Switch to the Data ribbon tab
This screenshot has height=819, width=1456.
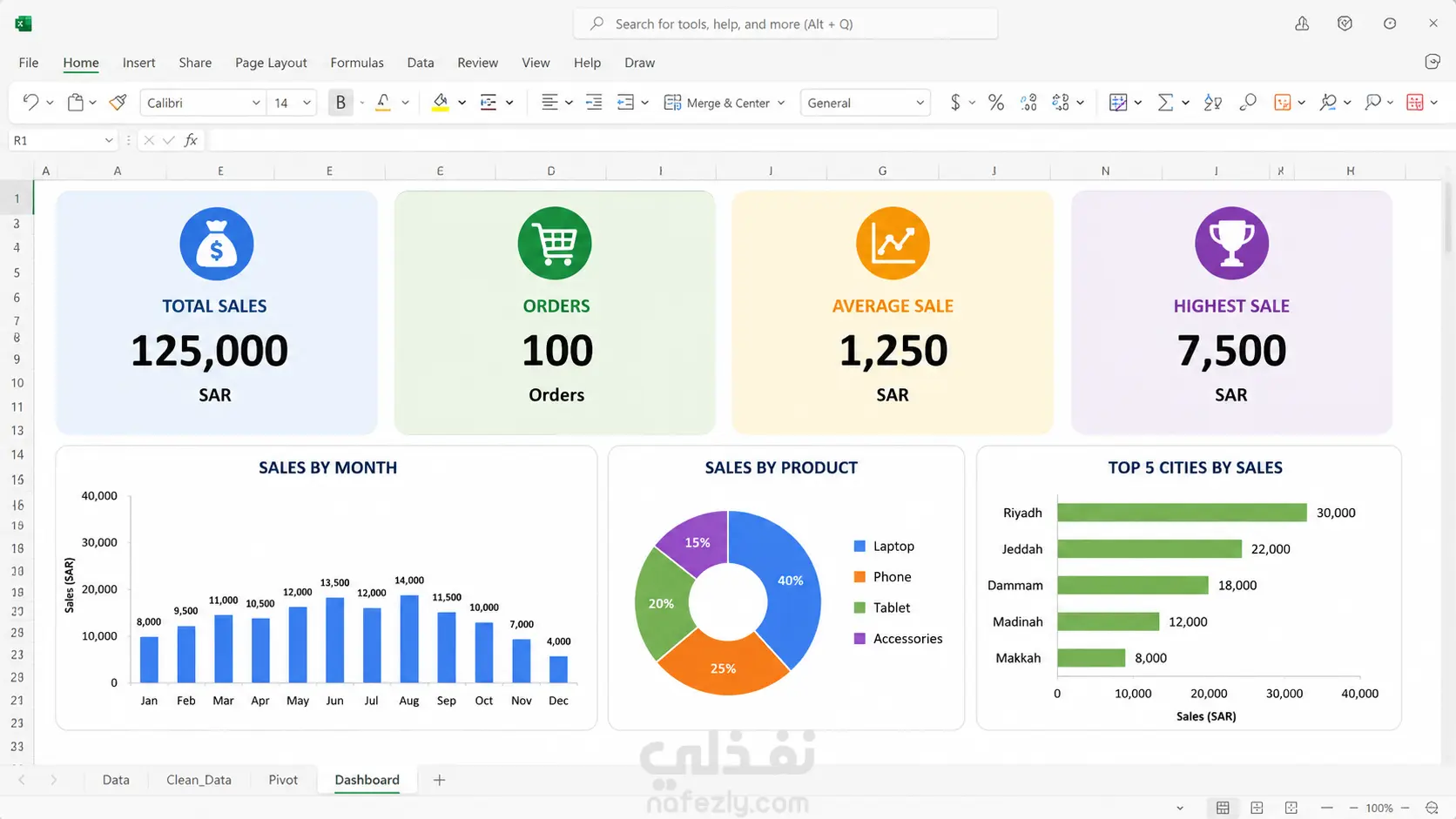coord(421,63)
